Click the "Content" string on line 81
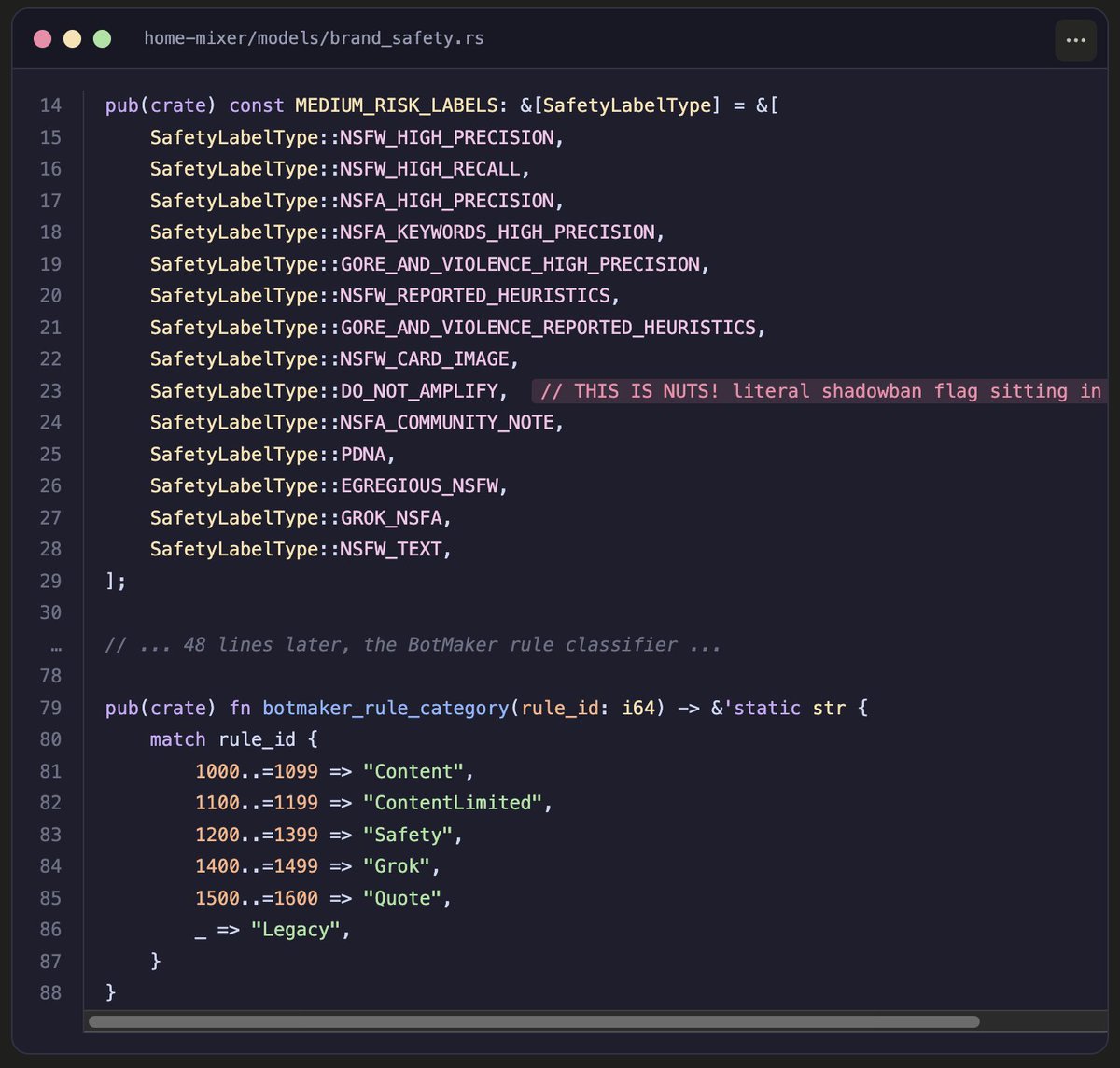Viewport: 1120px width, 1068px height. (x=413, y=772)
